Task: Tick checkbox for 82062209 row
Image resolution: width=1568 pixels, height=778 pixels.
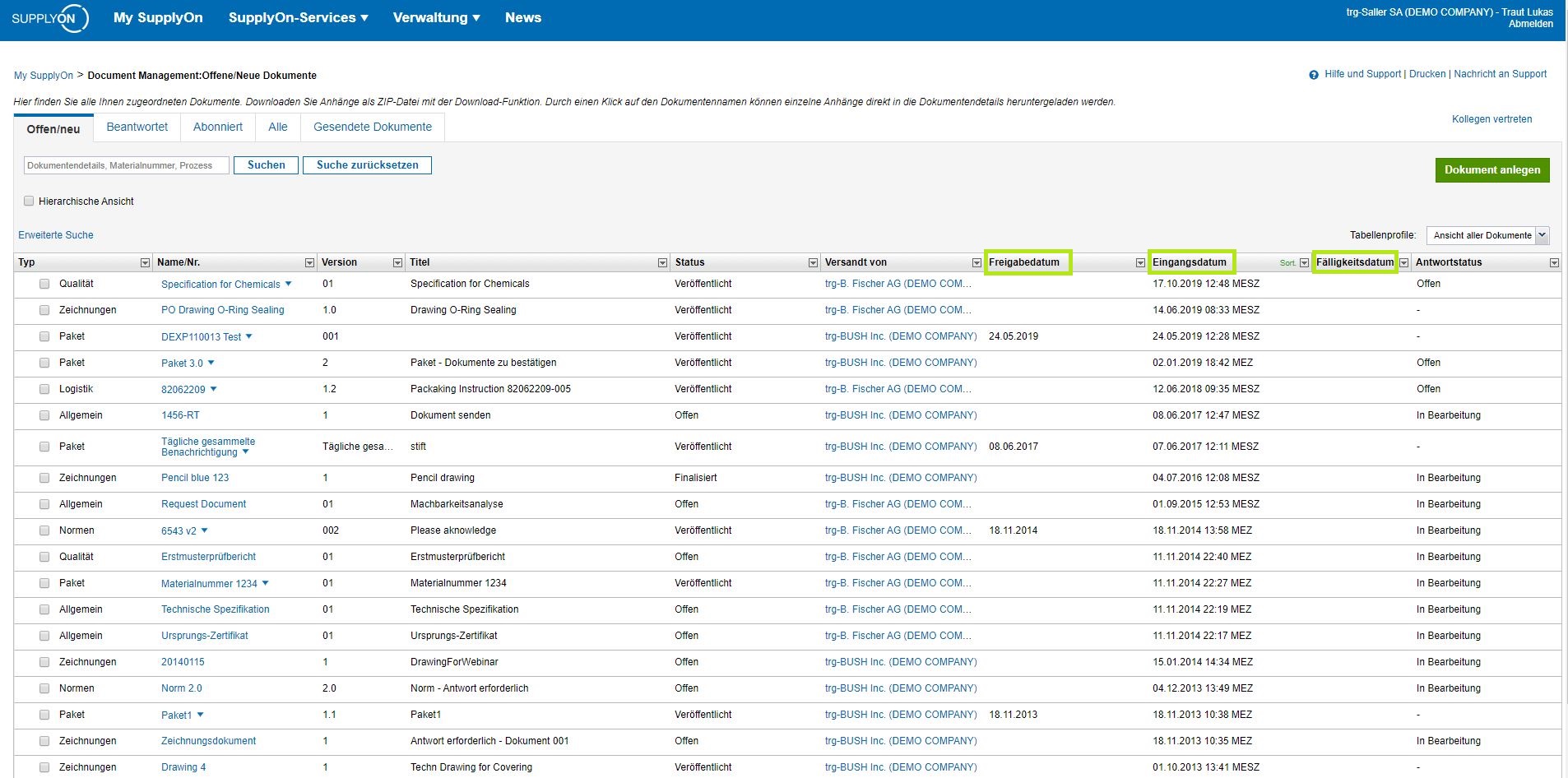Action: coord(44,389)
